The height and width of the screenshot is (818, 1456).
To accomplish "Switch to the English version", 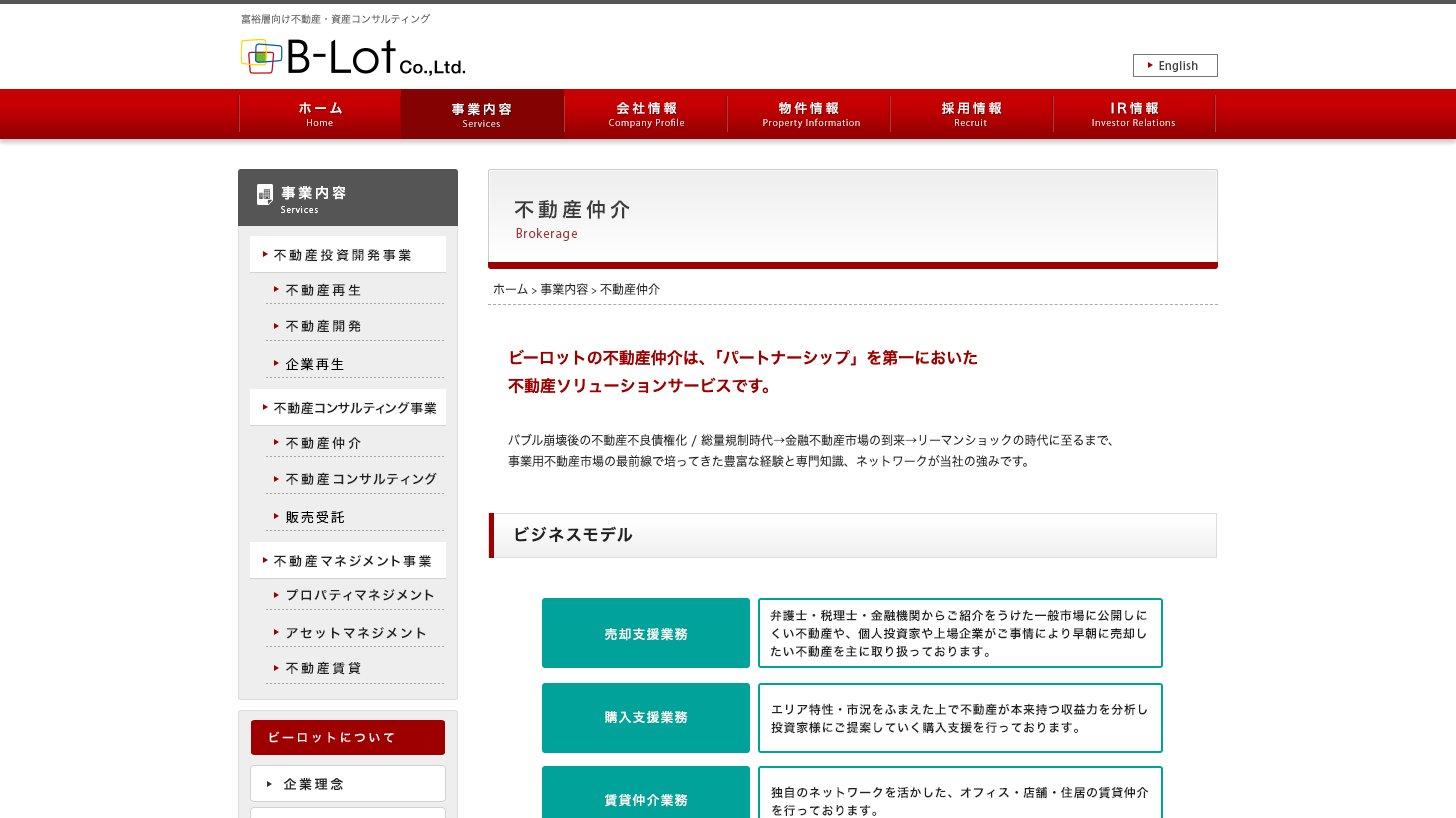I will (1175, 65).
